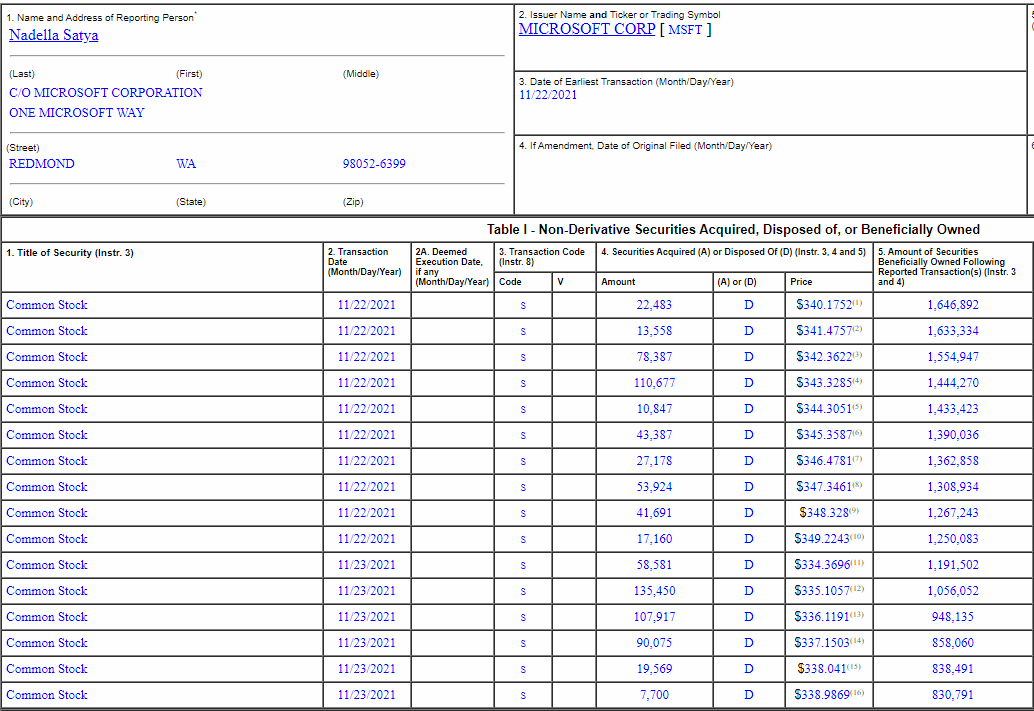
Task: Open footnote (10) next to $349.2243
Action: click(x=858, y=537)
